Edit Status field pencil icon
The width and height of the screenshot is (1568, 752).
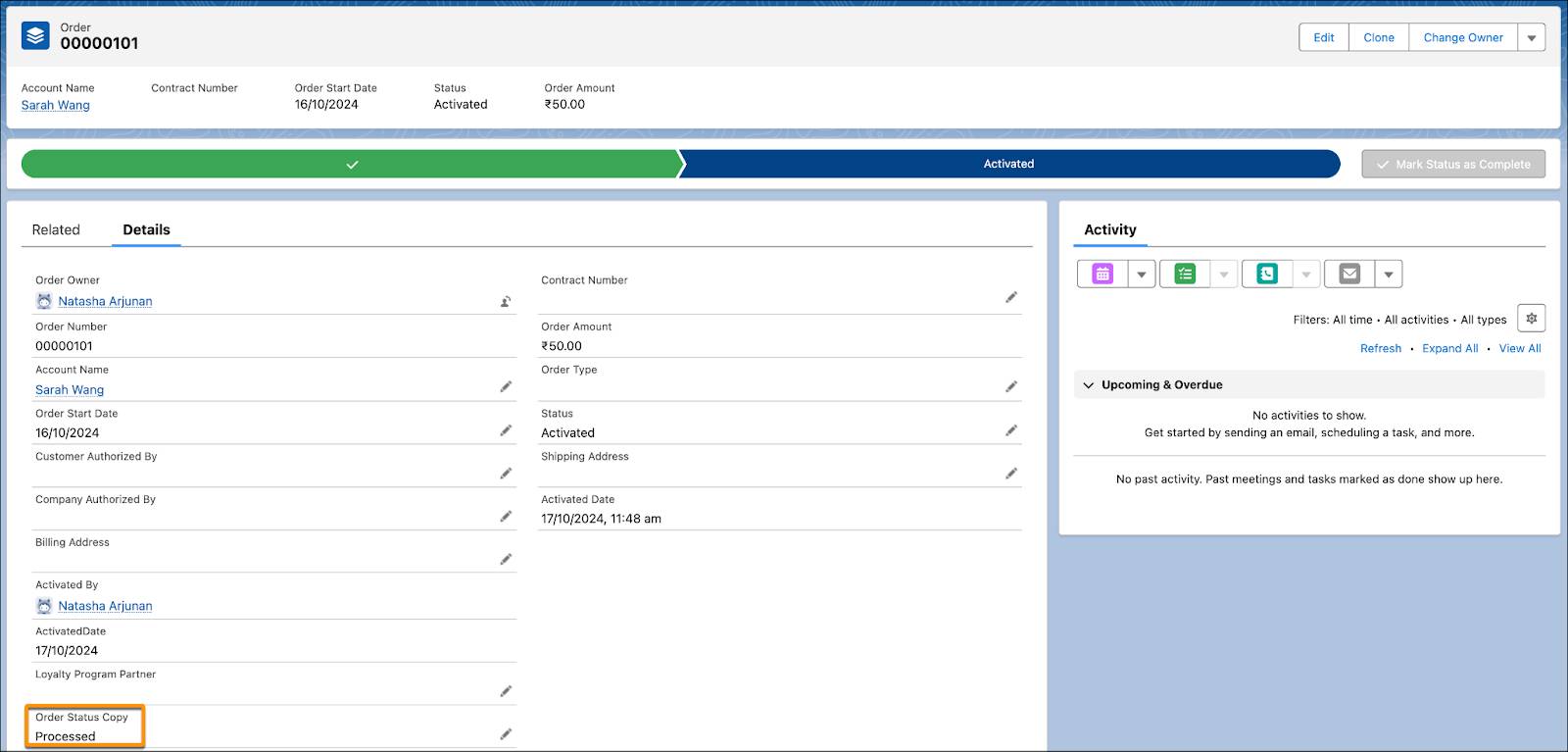pos(1011,430)
